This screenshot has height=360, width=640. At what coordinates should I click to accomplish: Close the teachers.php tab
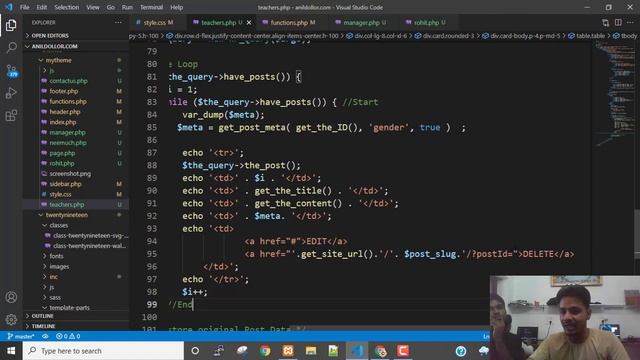click(249, 23)
